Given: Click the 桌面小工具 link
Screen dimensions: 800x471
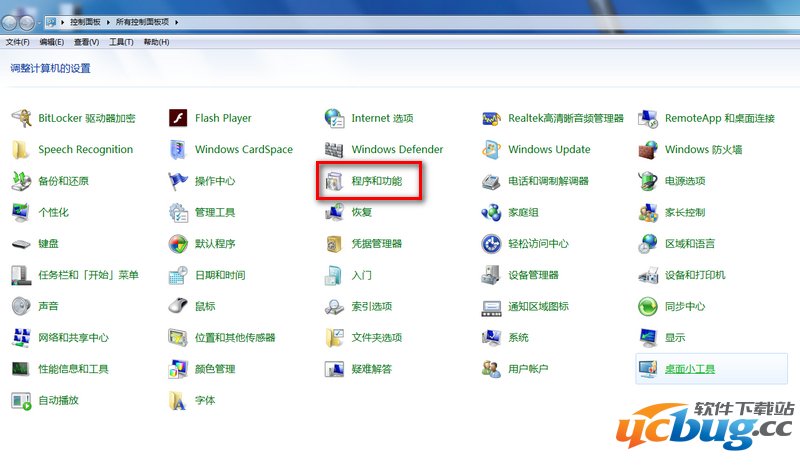Looking at the screenshot, I should click(690, 369).
